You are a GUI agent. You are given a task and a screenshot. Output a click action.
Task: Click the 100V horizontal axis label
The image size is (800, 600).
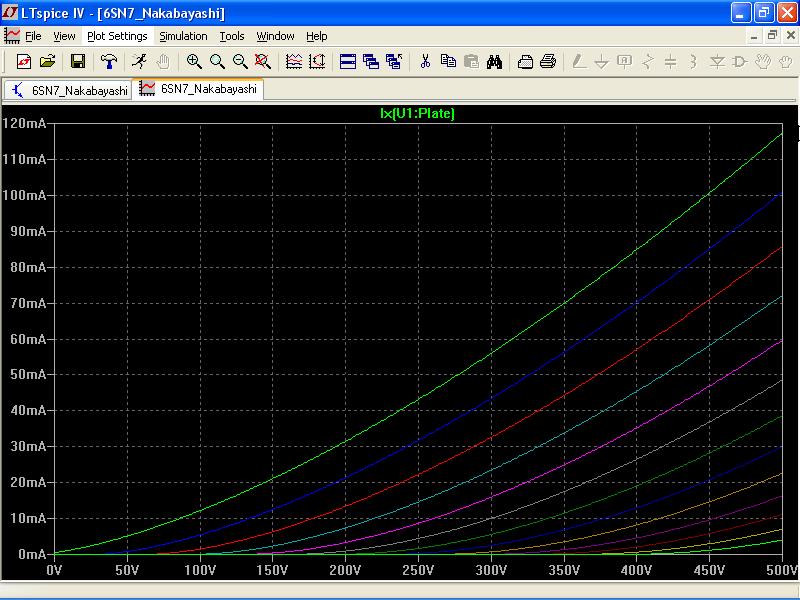[x=200, y=570]
